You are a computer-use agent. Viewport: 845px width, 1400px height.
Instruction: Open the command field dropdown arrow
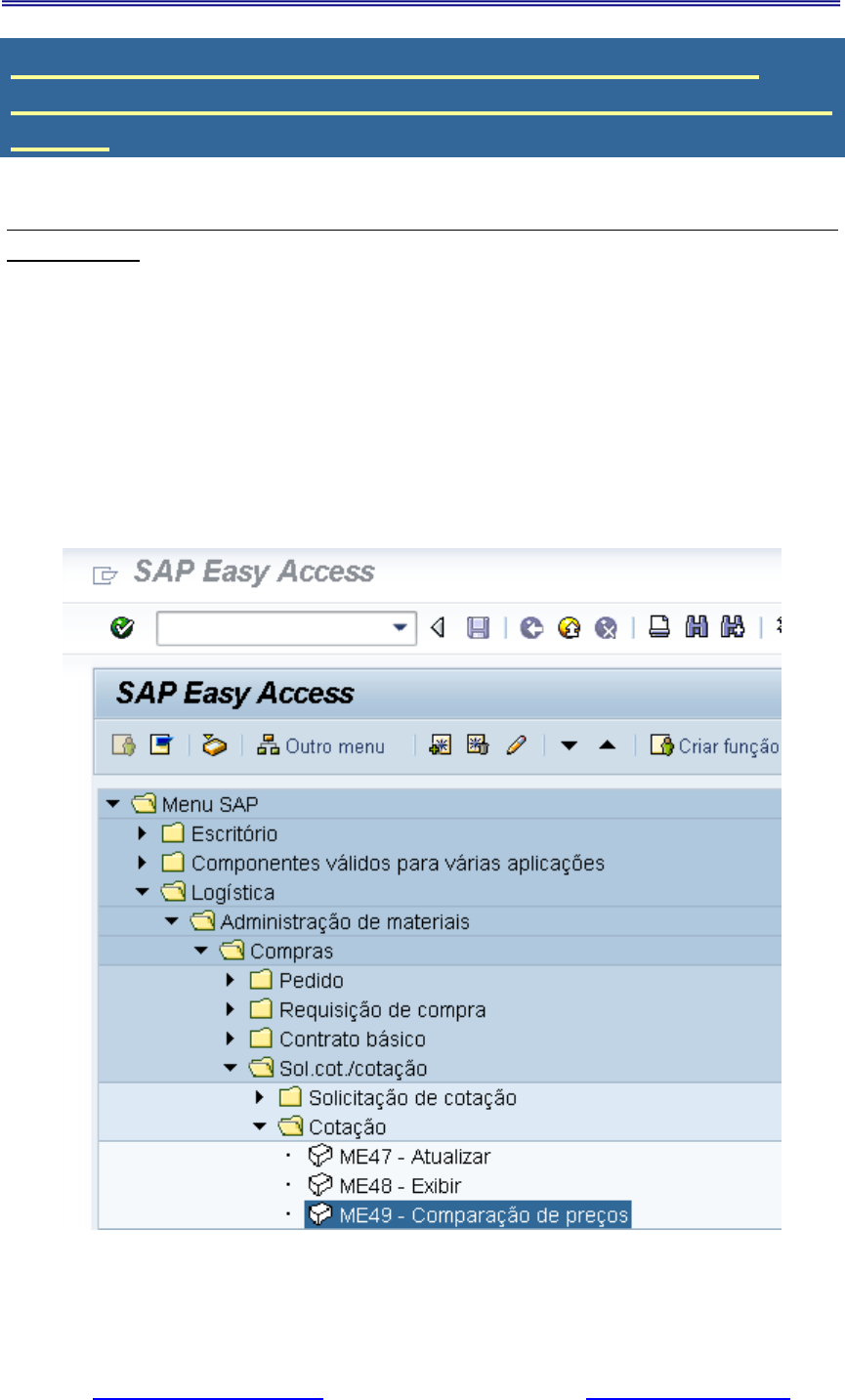click(x=400, y=628)
